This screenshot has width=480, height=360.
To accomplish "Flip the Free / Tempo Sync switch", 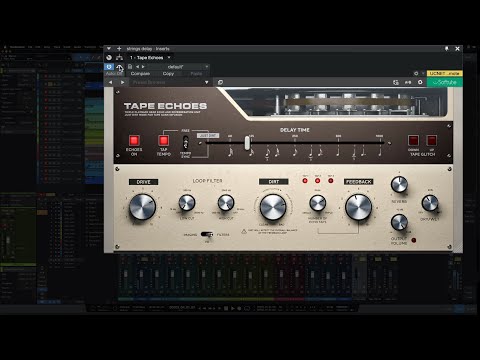I will point(186,143).
